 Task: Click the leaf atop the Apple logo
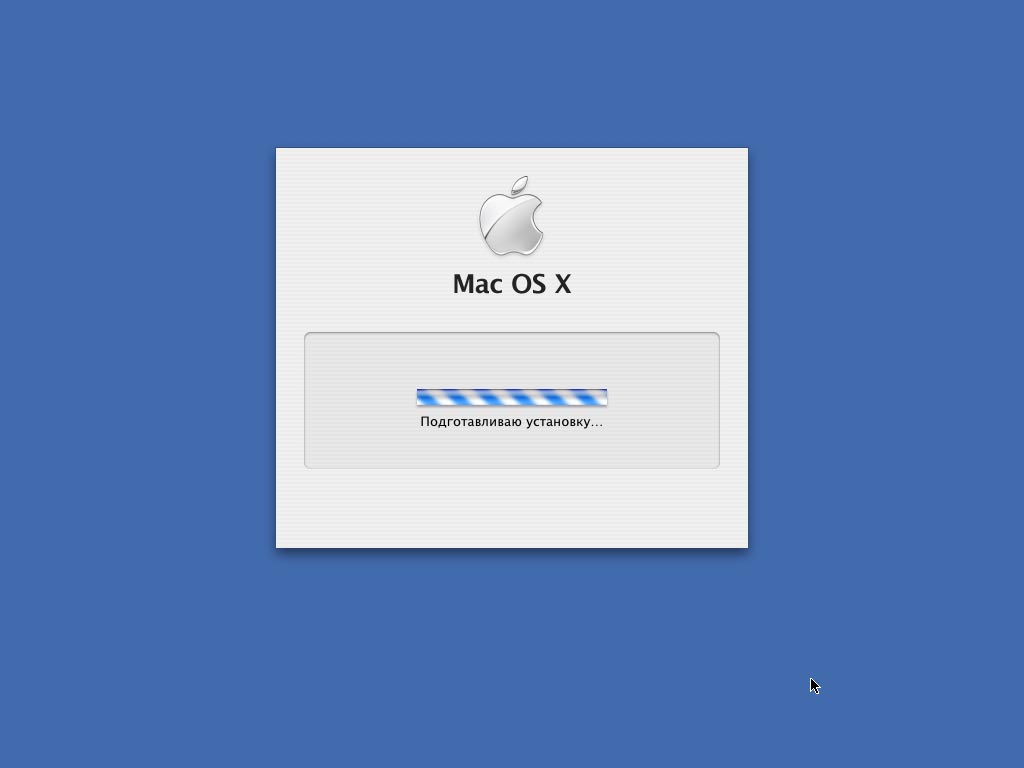520,185
